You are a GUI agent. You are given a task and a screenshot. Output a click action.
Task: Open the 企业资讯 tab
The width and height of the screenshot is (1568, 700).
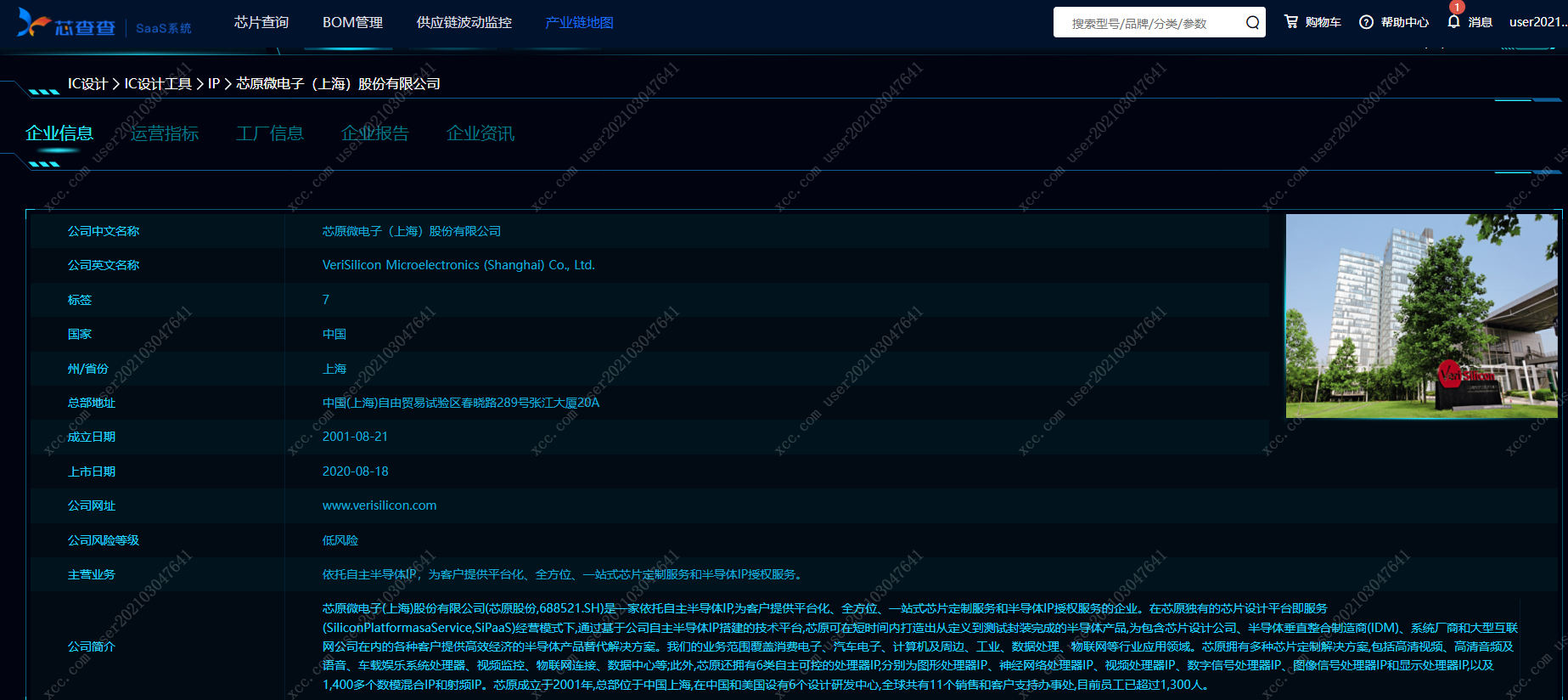click(x=481, y=133)
